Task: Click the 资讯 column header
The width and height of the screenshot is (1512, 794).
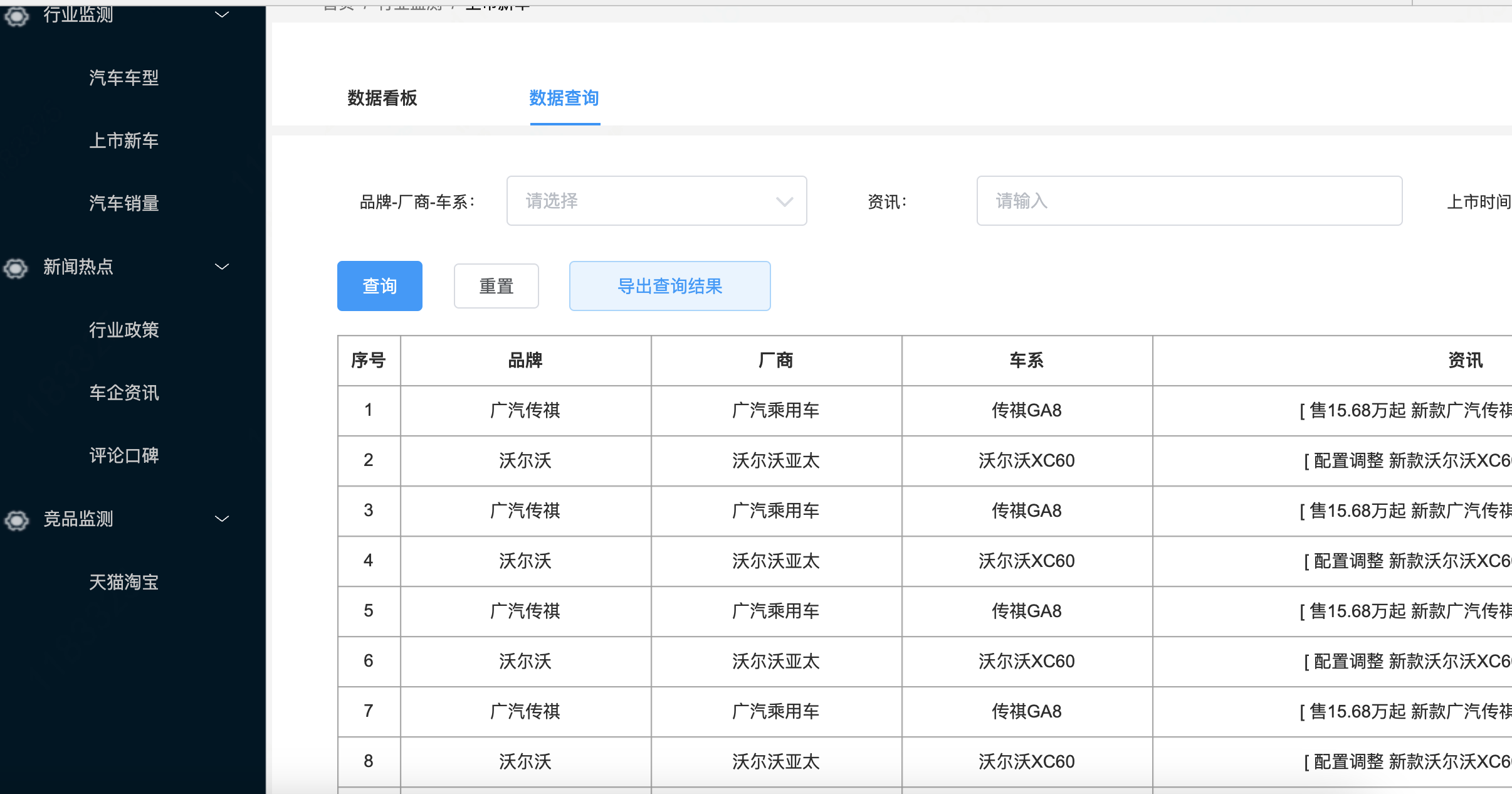Action: [1465, 361]
